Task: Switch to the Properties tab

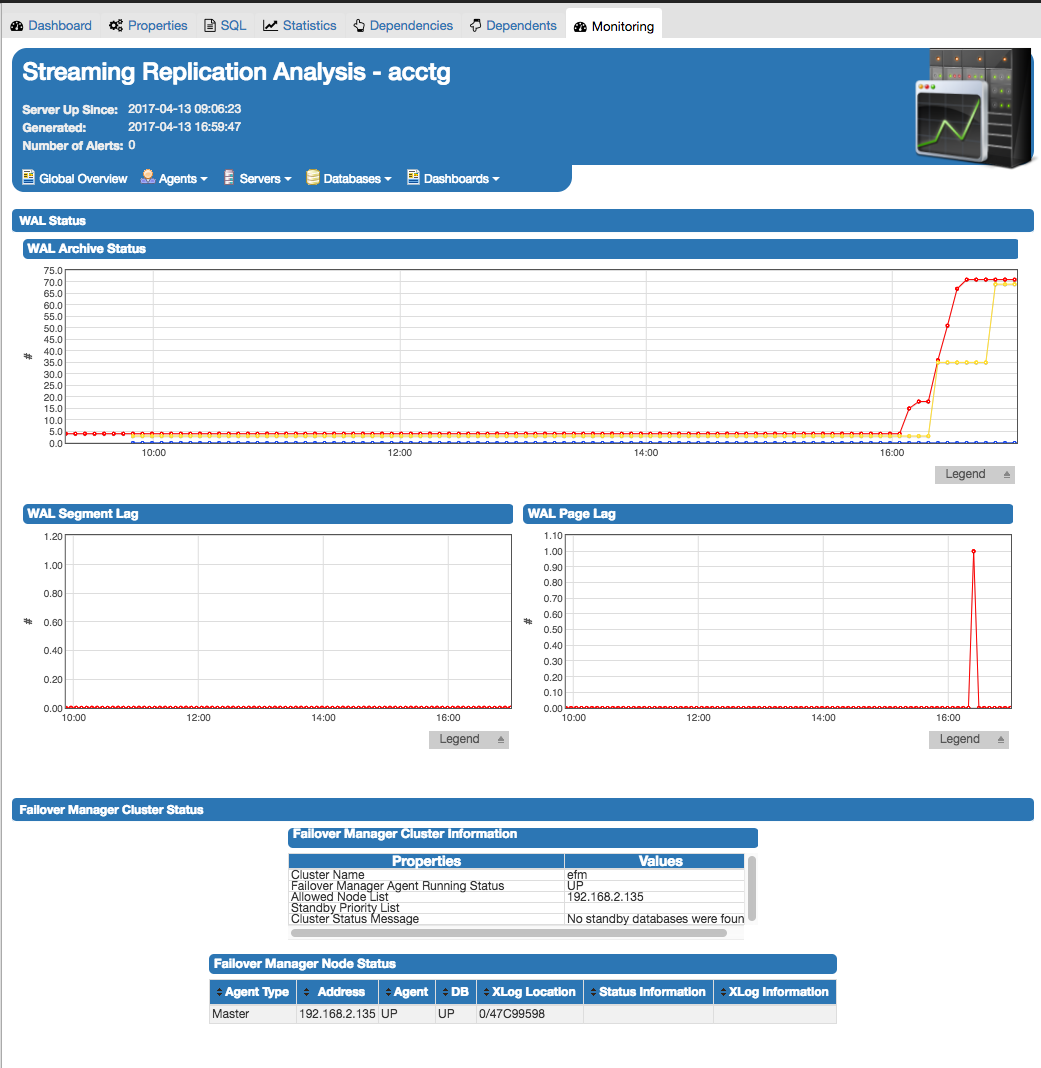Action: pos(149,25)
